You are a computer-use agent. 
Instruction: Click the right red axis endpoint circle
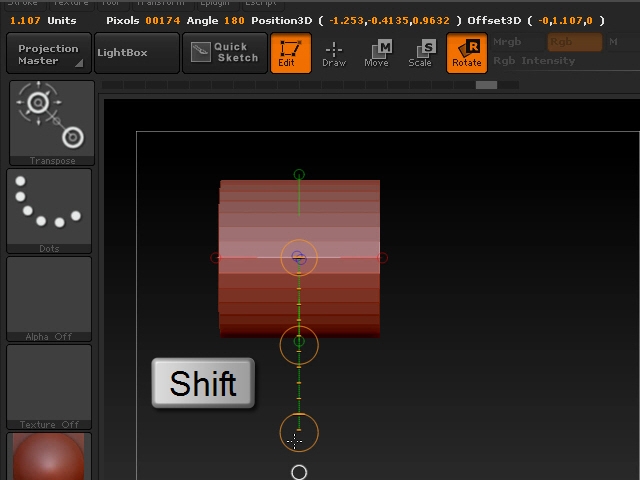coord(383,258)
